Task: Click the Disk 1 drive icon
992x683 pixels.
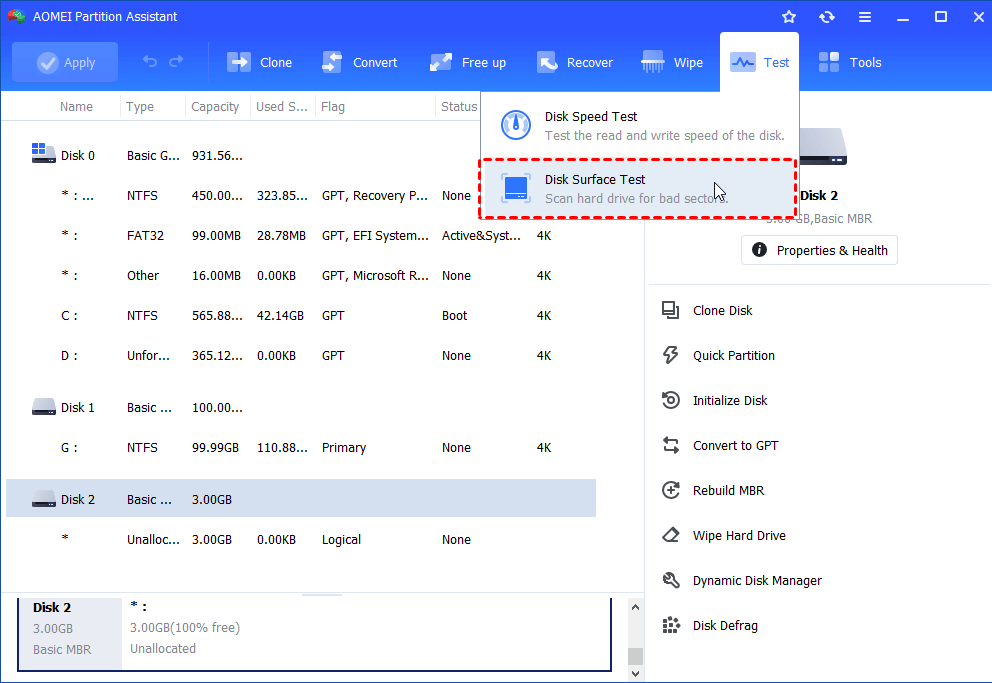Action: (43, 407)
